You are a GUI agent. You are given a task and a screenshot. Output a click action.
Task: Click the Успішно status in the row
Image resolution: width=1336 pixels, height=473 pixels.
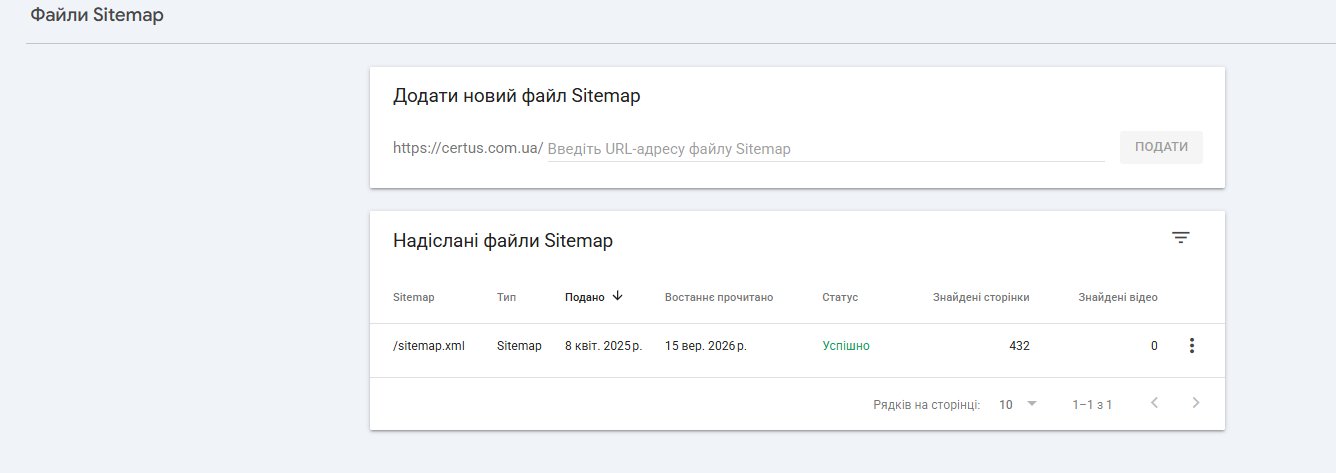846,346
